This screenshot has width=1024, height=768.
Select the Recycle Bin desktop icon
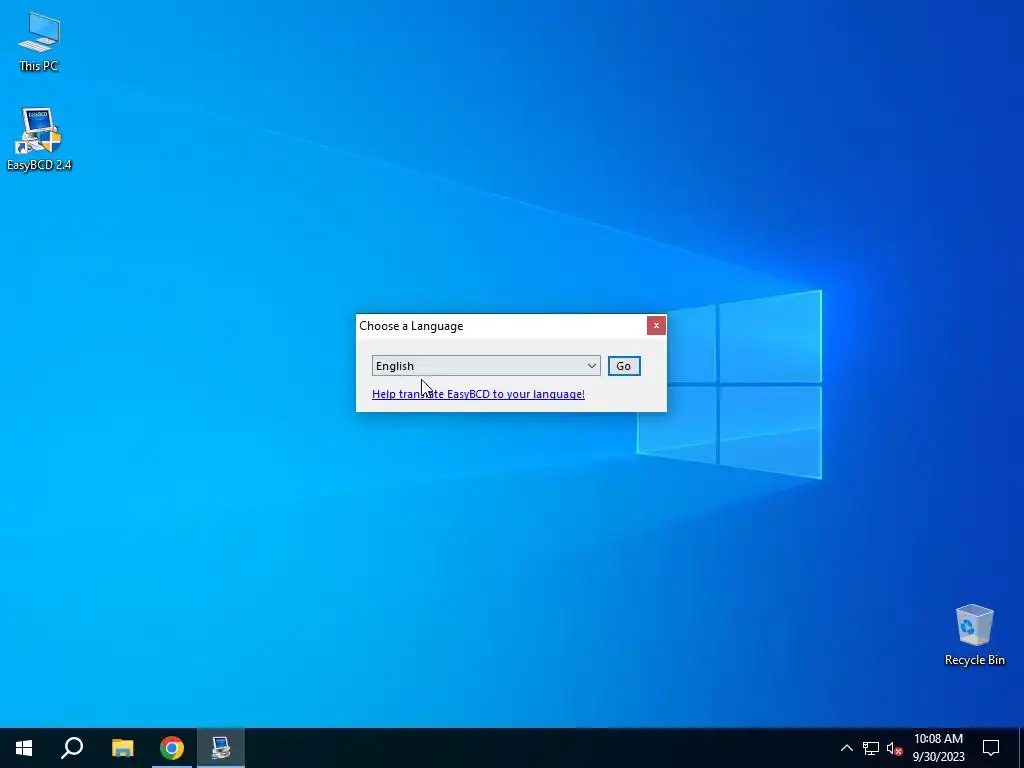pyautogui.click(x=974, y=635)
